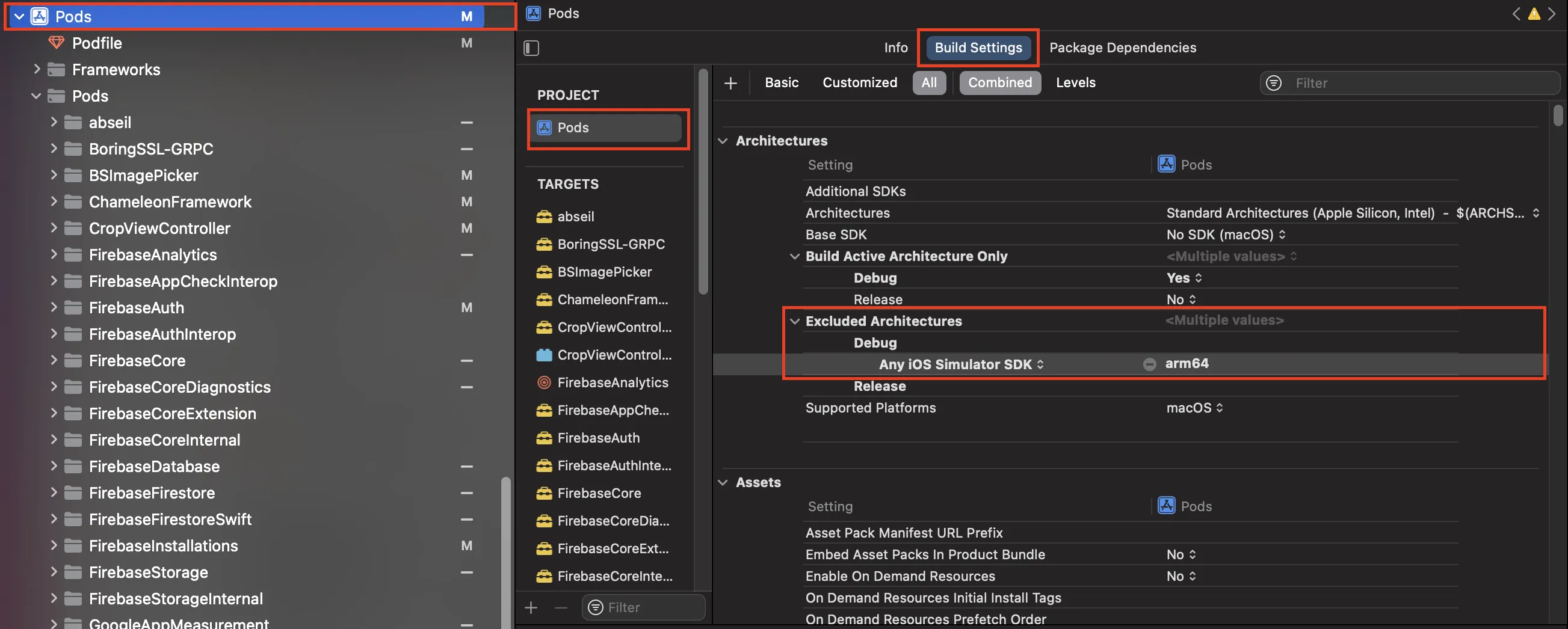Screen dimensions: 1568x629
Task: Click the project navigator scrollbar
Action: (505, 553)
